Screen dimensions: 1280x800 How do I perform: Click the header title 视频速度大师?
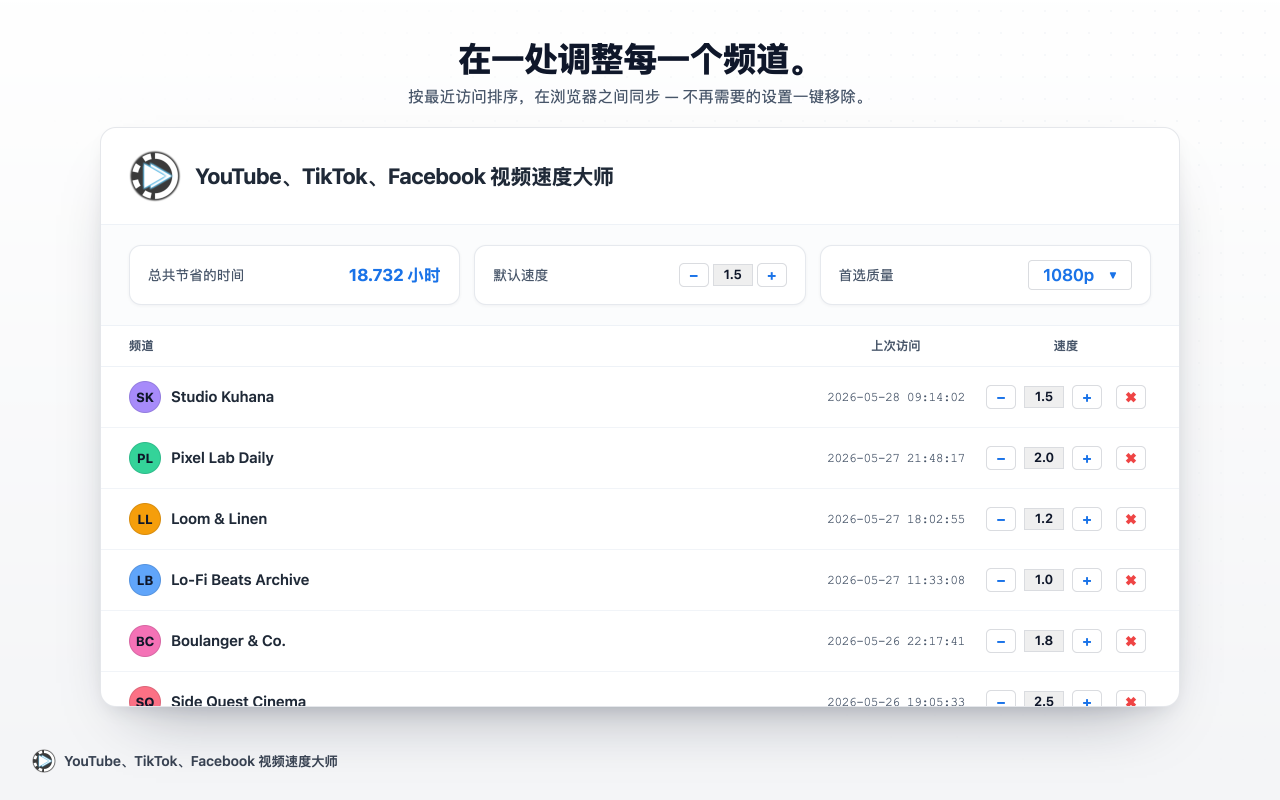pyautogui.click(x=551, y=176)
